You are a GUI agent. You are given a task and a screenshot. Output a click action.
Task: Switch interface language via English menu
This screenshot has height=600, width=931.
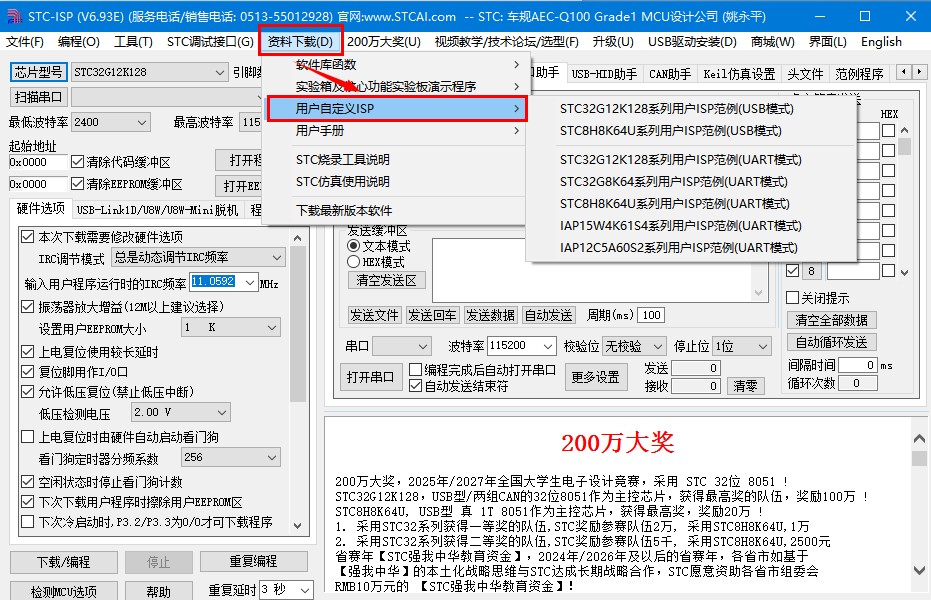tap(881, 42)
